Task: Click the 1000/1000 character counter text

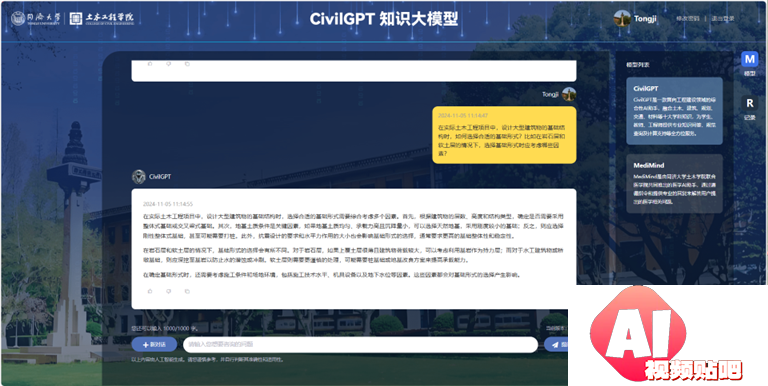Action: coord(164,328)
